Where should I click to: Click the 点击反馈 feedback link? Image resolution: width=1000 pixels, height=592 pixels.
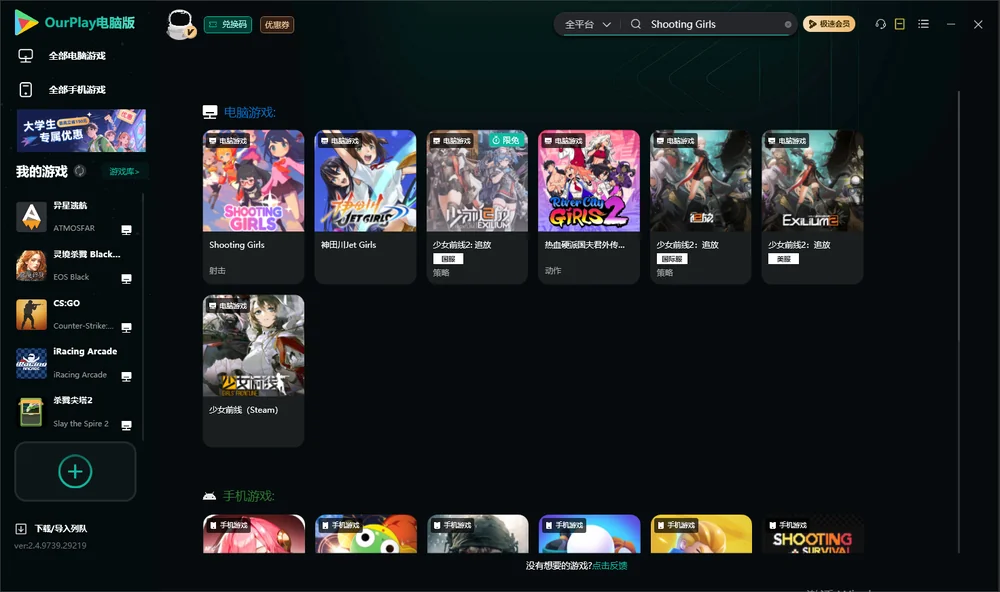pyautogui.click(x=610, y=566)
